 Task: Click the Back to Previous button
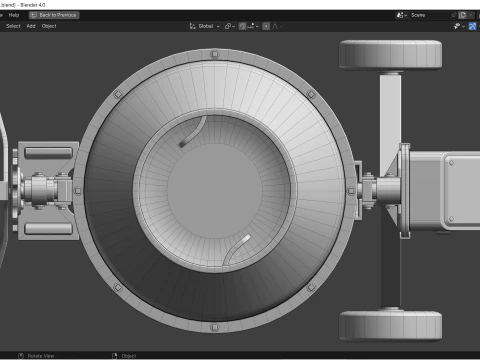tap(54, 15)
